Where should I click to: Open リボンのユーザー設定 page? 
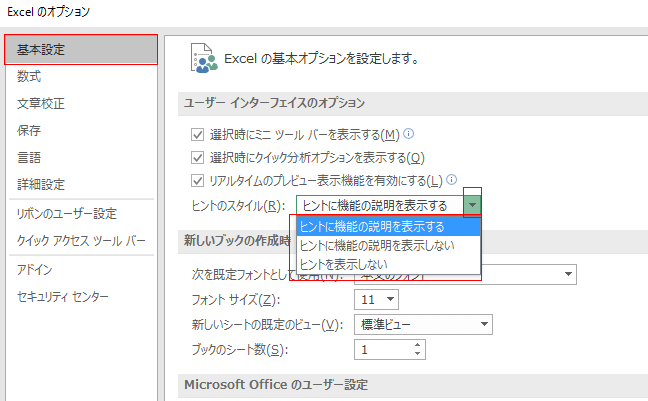[67, 214]
